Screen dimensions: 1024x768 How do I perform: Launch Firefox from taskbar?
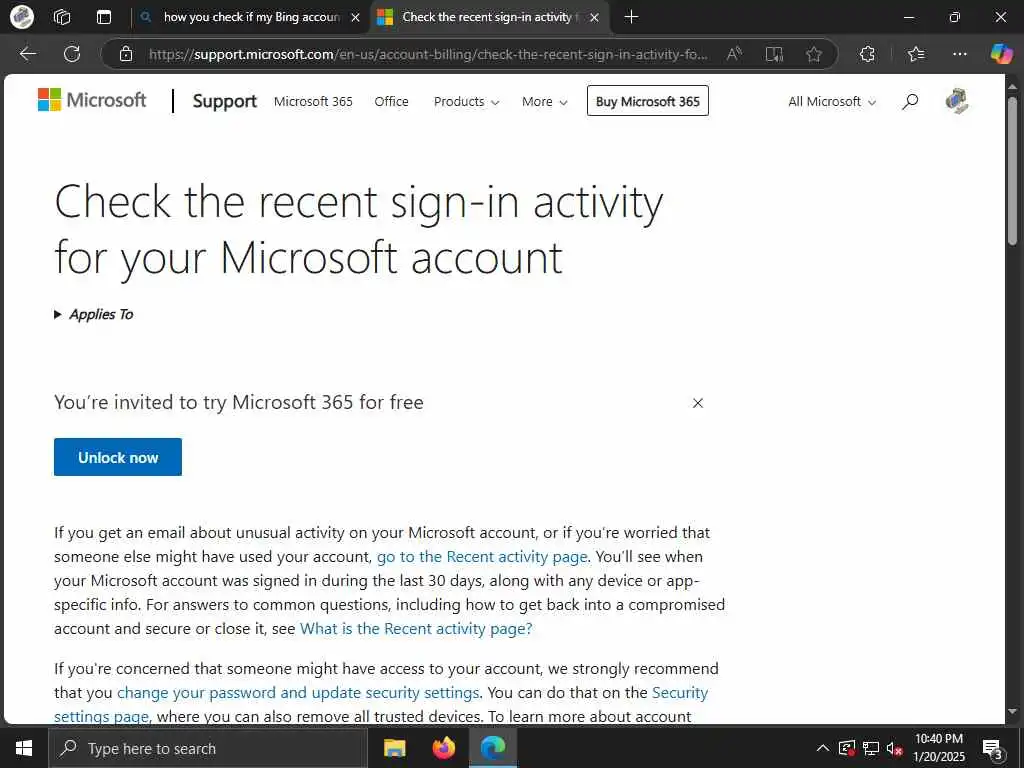tap(443, 748)
